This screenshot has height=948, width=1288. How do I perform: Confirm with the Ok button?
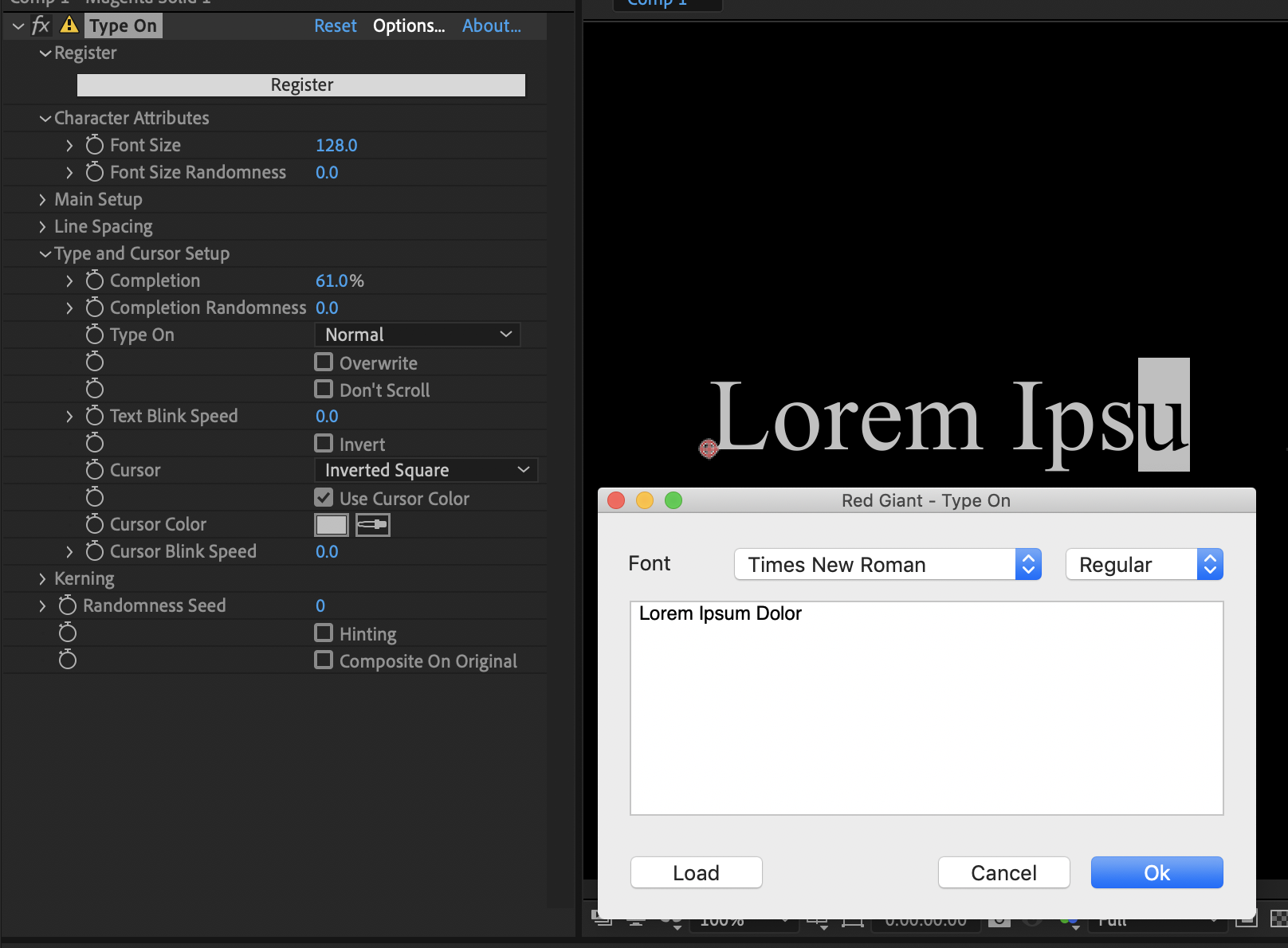point(1157,872)
